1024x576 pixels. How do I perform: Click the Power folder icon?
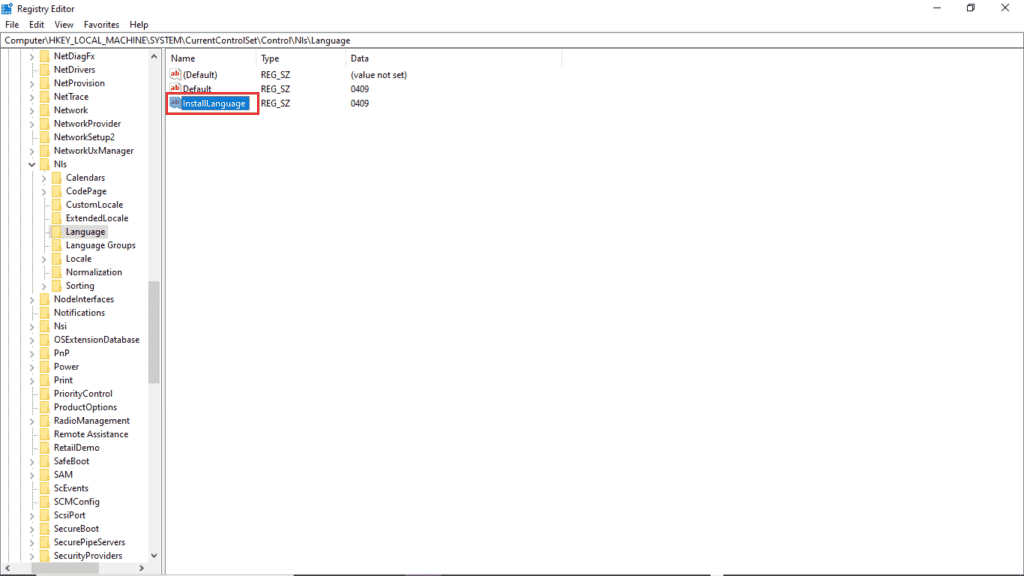[44, 366]
